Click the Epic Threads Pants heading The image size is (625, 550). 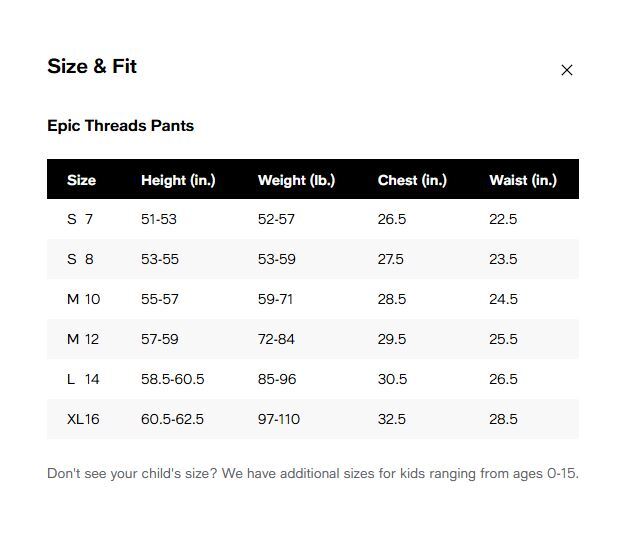click(120, 126)
